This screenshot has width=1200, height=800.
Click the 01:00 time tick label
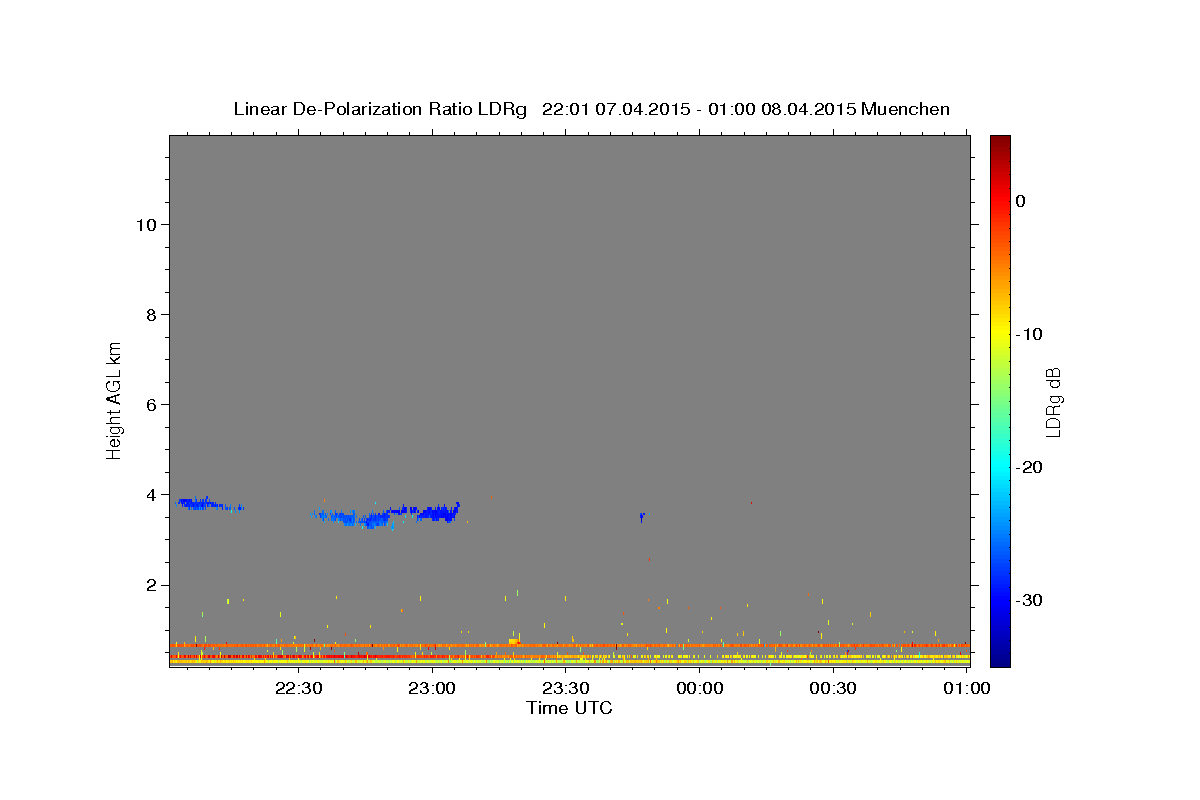point(966,688)
